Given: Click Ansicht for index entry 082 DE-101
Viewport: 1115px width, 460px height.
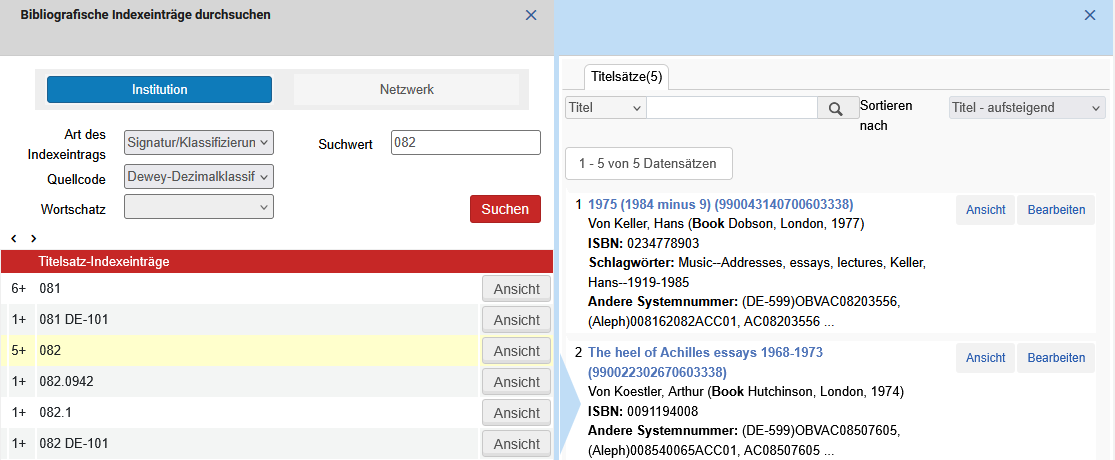Looking at the screenshot, I should (x=516, y=444).
